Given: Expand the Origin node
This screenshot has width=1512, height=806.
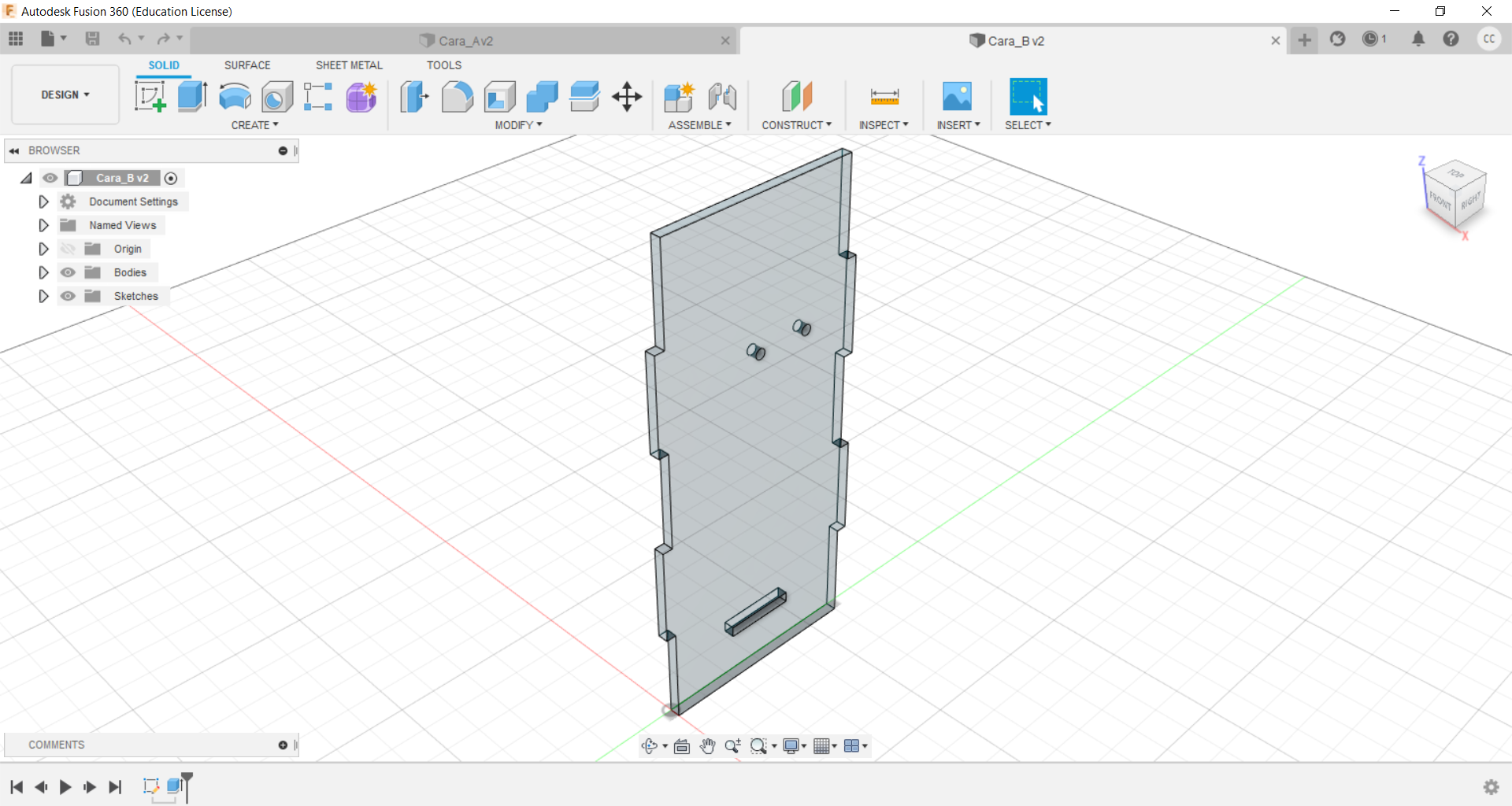Looking at the screenshot, I should pos(43,249).
